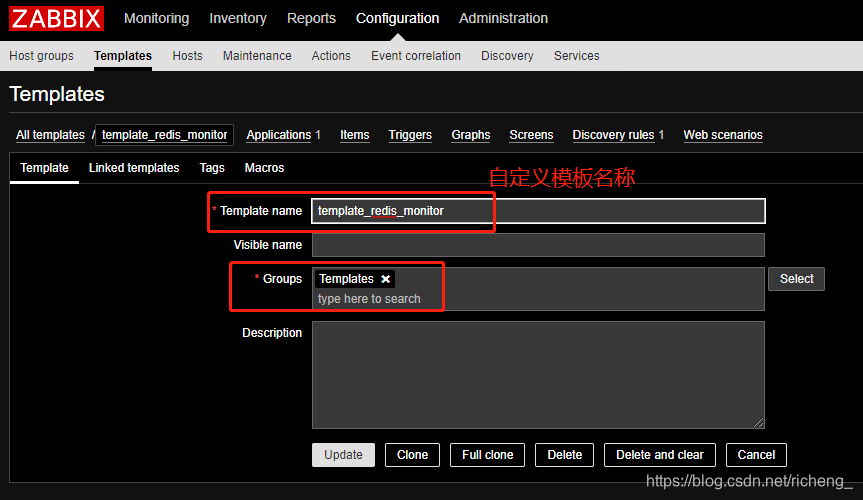Image resolution: width=863 pixels, height=500 pixels.
Task: Click the Description text area
Action: click(x=538, y=375)
